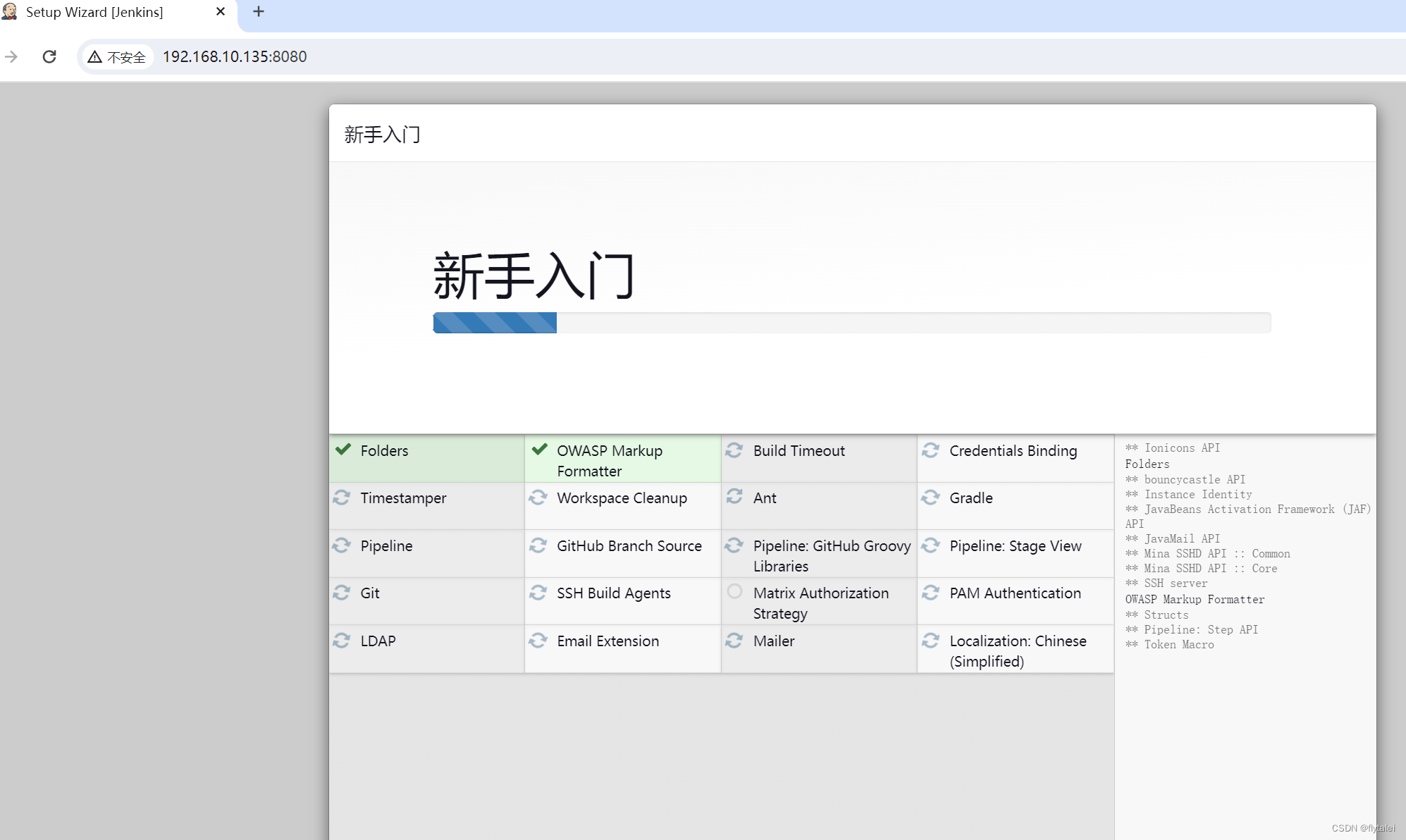The width and height of the screenshot is (1406, 840).
Task: Click '** JavaBeans Activation Framework (JAF)' log line
Action: click(1248, 516)
